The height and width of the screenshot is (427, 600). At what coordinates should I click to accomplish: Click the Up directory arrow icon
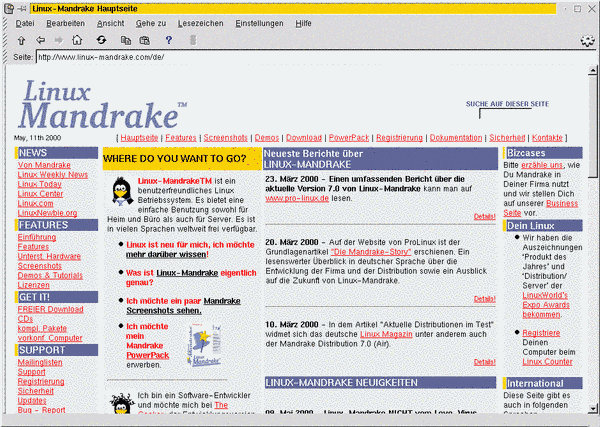coord(21,40)
